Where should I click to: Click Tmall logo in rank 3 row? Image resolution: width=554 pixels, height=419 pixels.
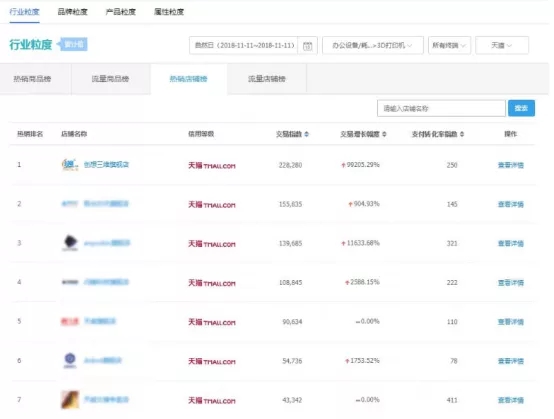212,244
